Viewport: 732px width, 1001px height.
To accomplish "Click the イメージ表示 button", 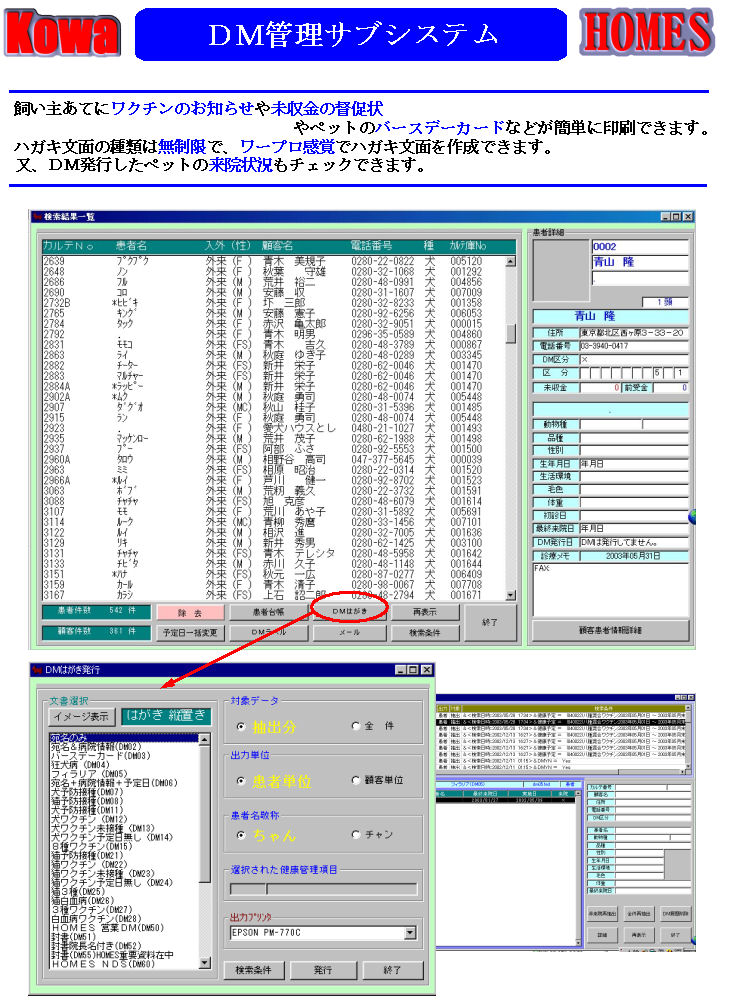I will tap(82, 717).
